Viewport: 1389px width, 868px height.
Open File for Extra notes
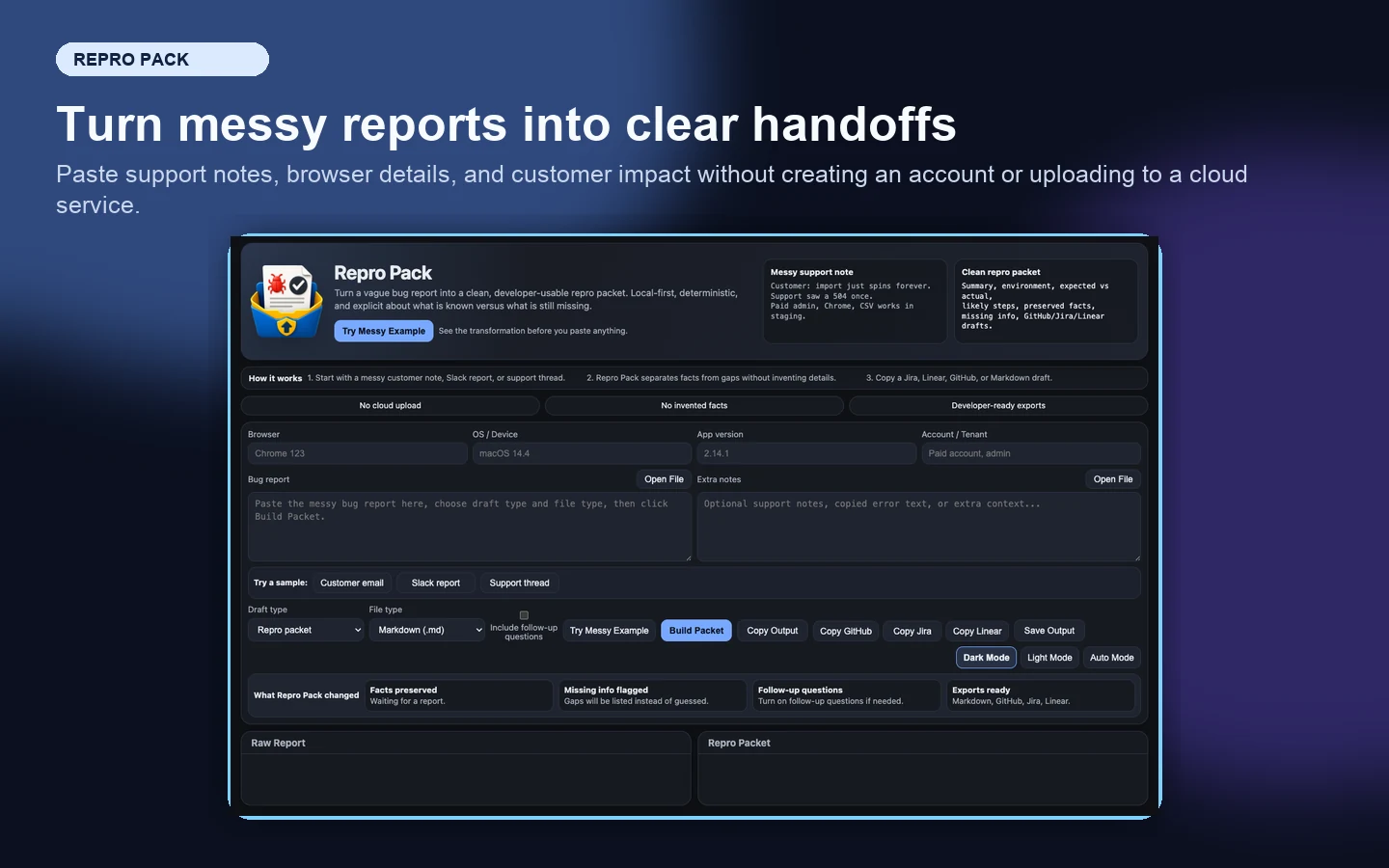pyautogui.click(x=1113, y=479)
